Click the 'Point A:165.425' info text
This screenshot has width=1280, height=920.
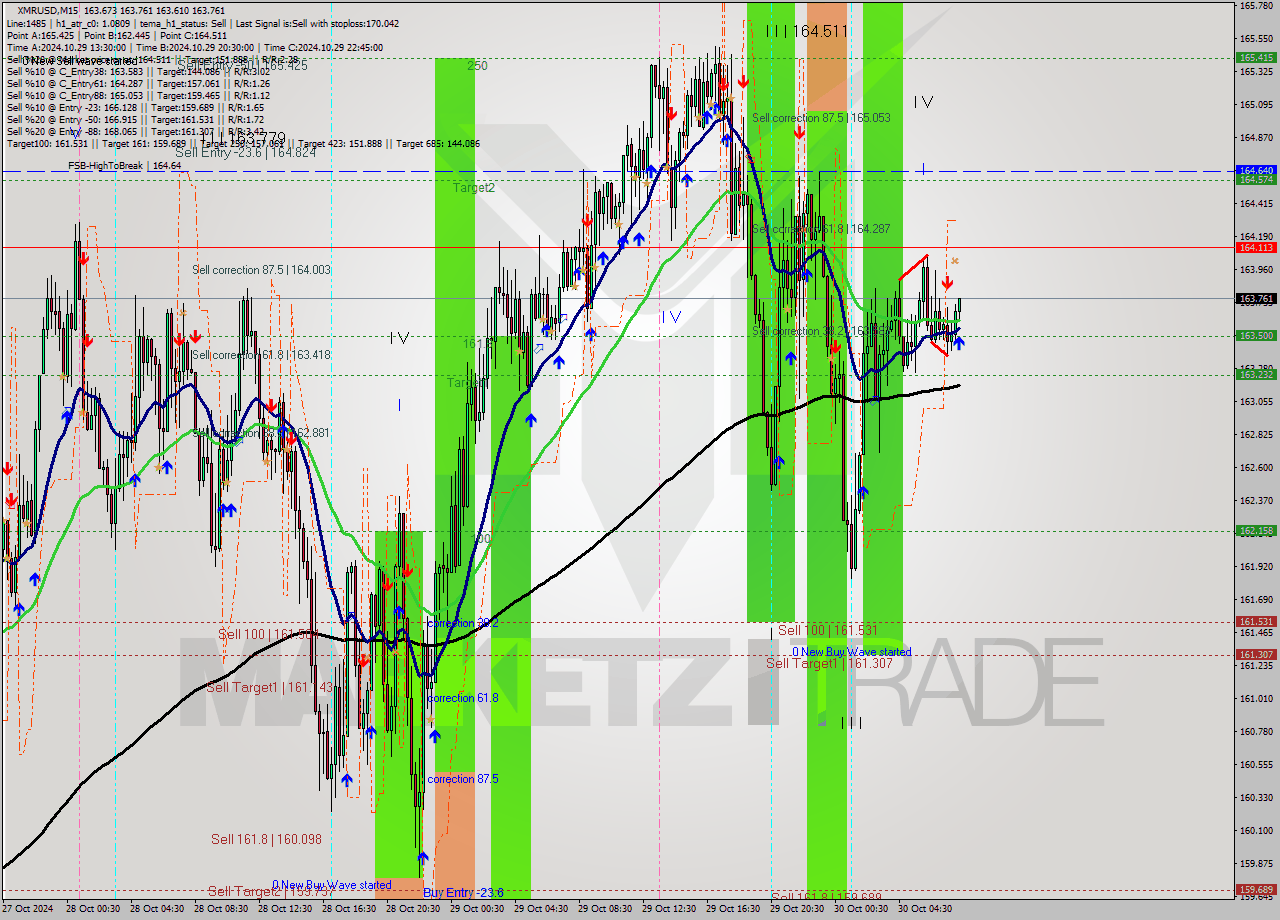(39, 35)
